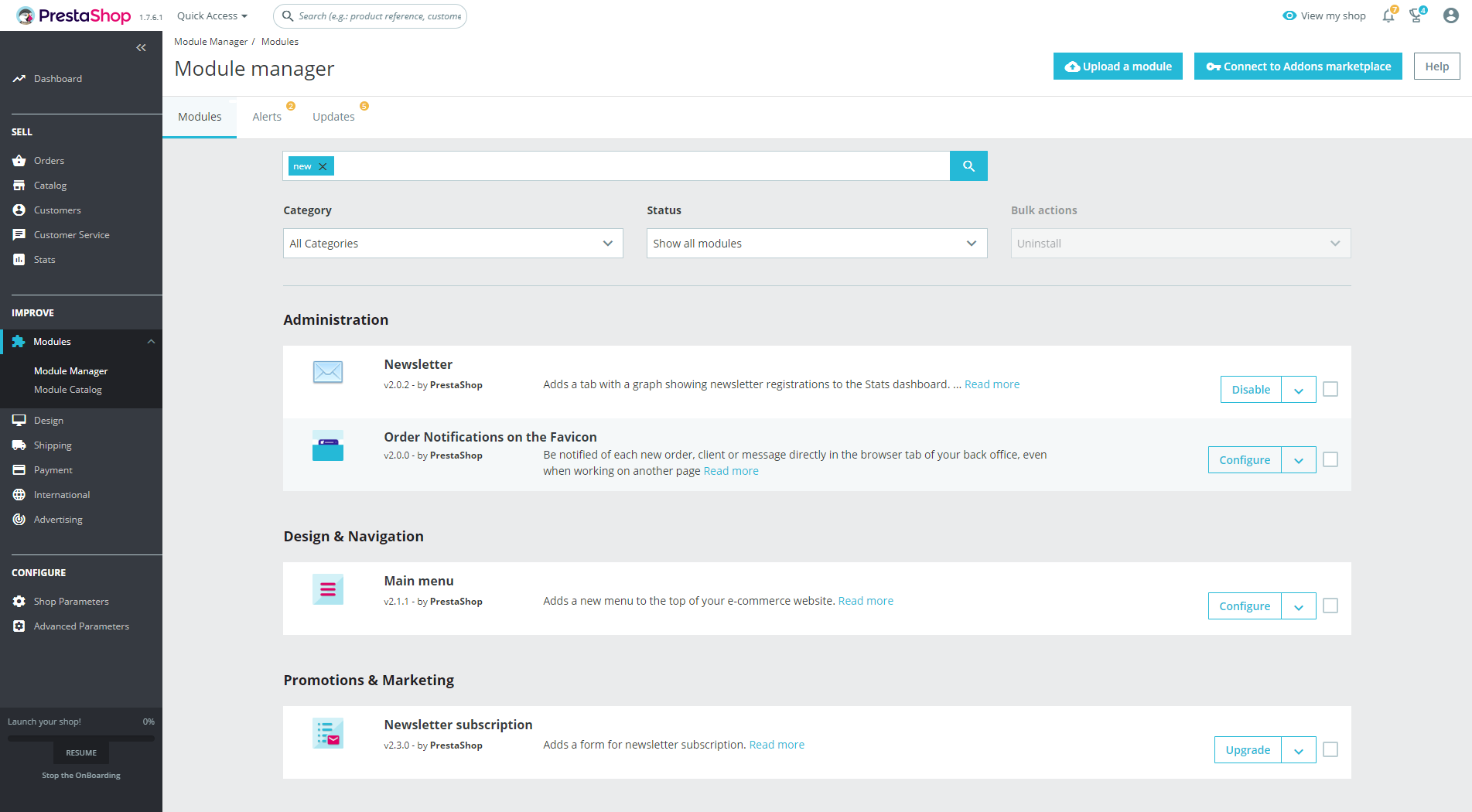
Task: Open the notifications bell icon
Action: point(1388,15)
